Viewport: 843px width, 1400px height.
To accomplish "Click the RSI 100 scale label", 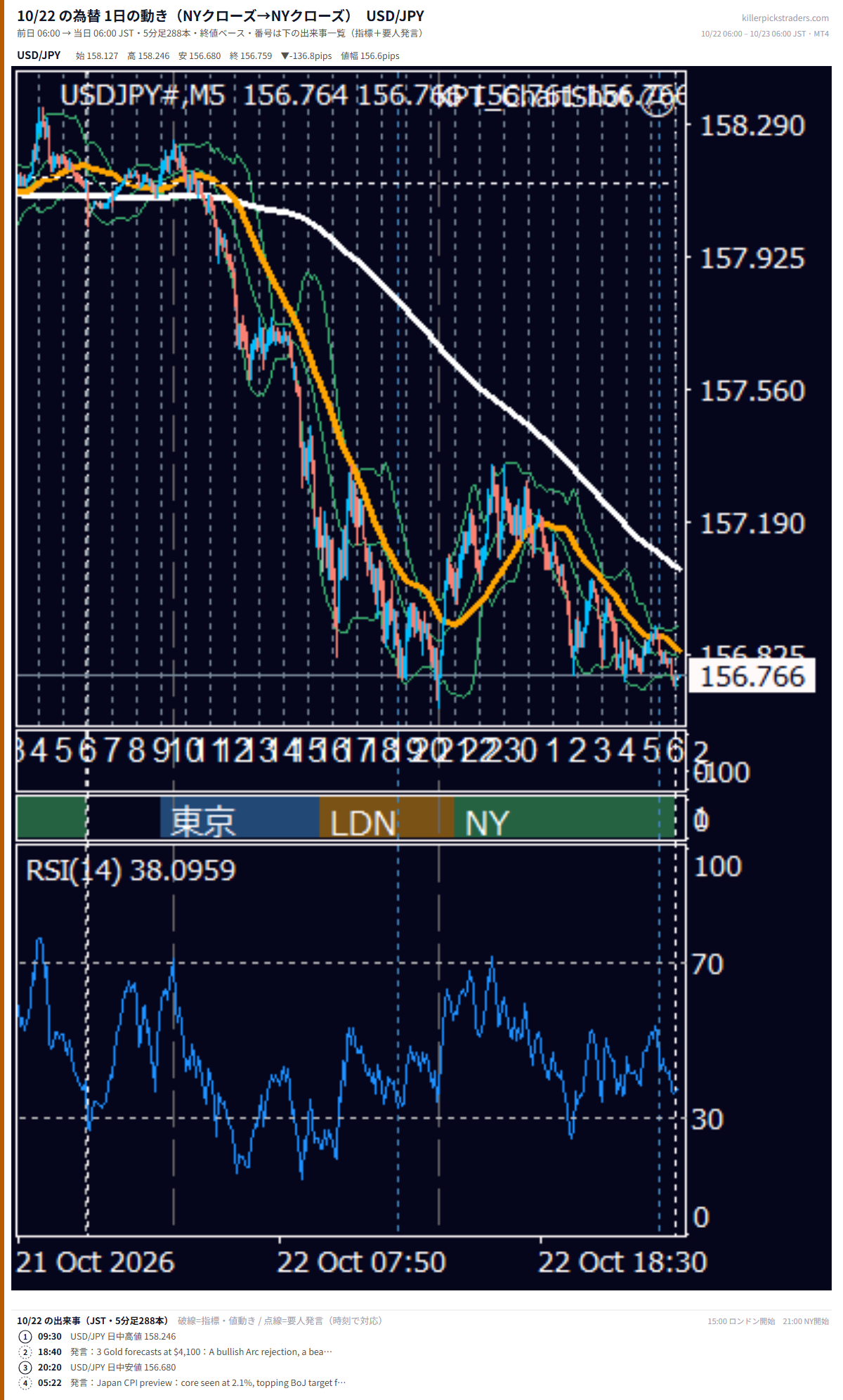I will [x=717, y=866].
